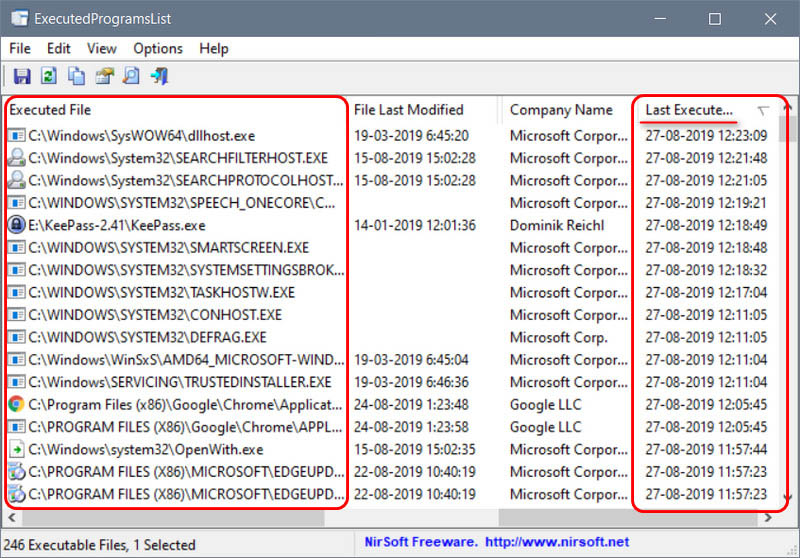Click the Dominik Reichl company cell
800x558 pixels.
pos(557,225)
